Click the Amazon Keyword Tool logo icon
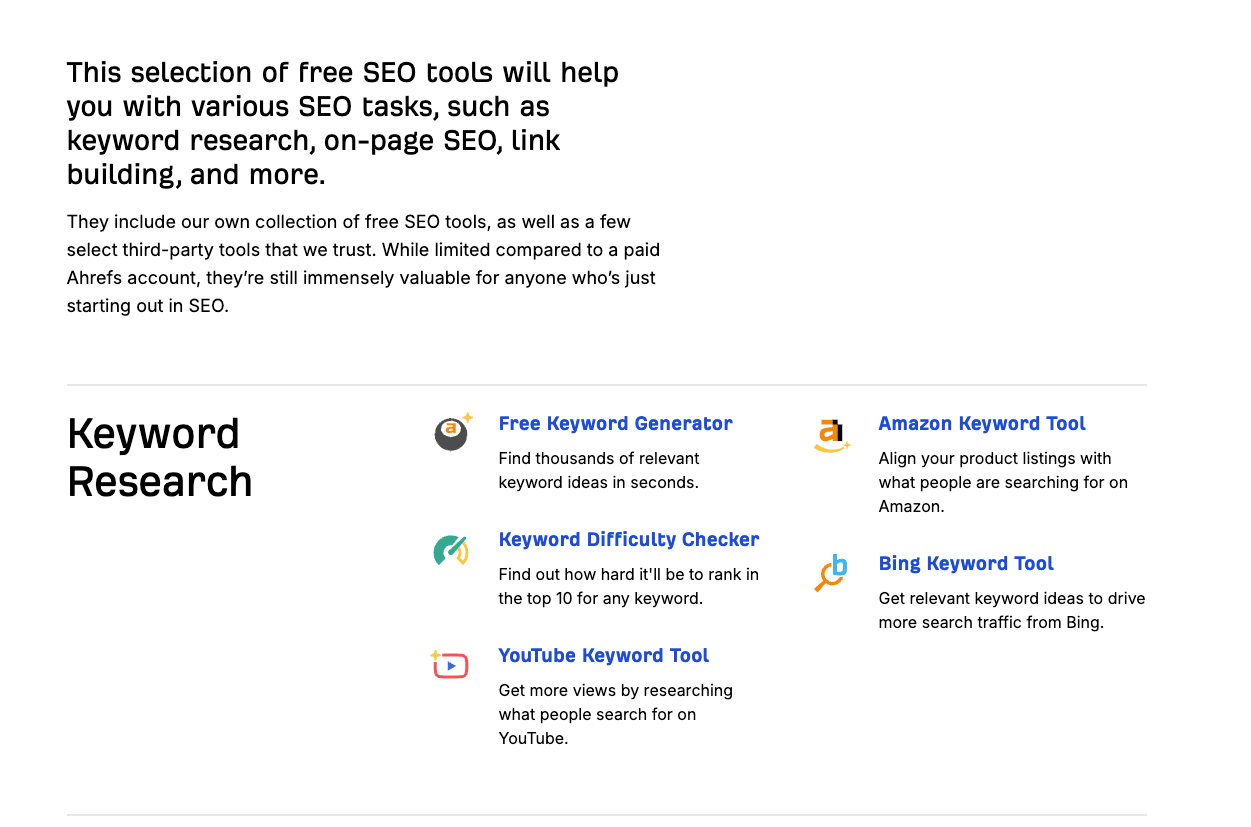The image size is (1251, 827). click(x=832, y=434)
